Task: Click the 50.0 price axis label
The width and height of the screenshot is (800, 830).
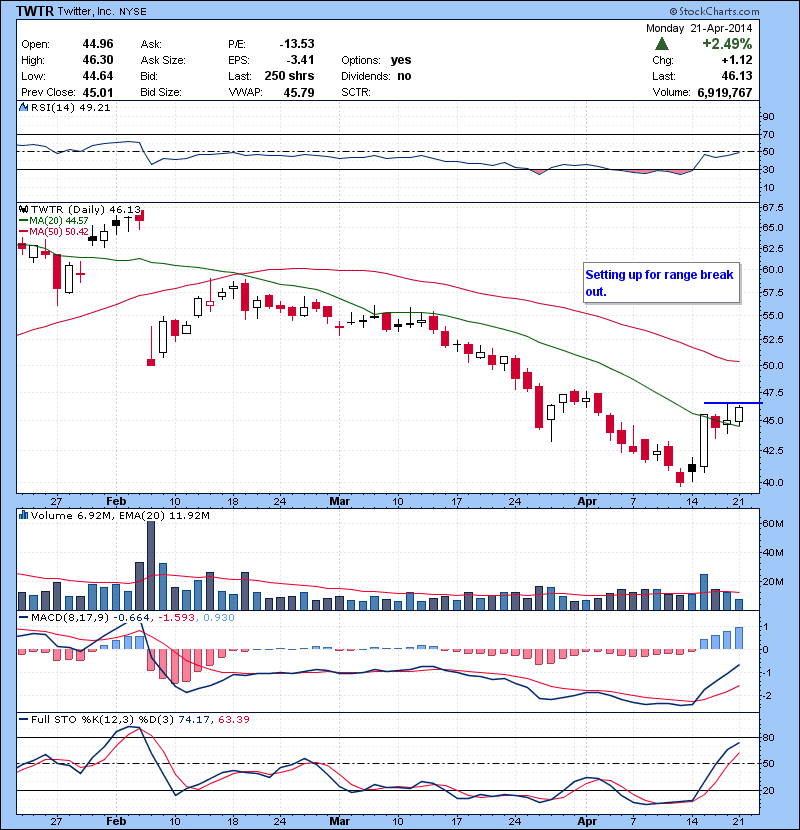Action: [773, 365]
